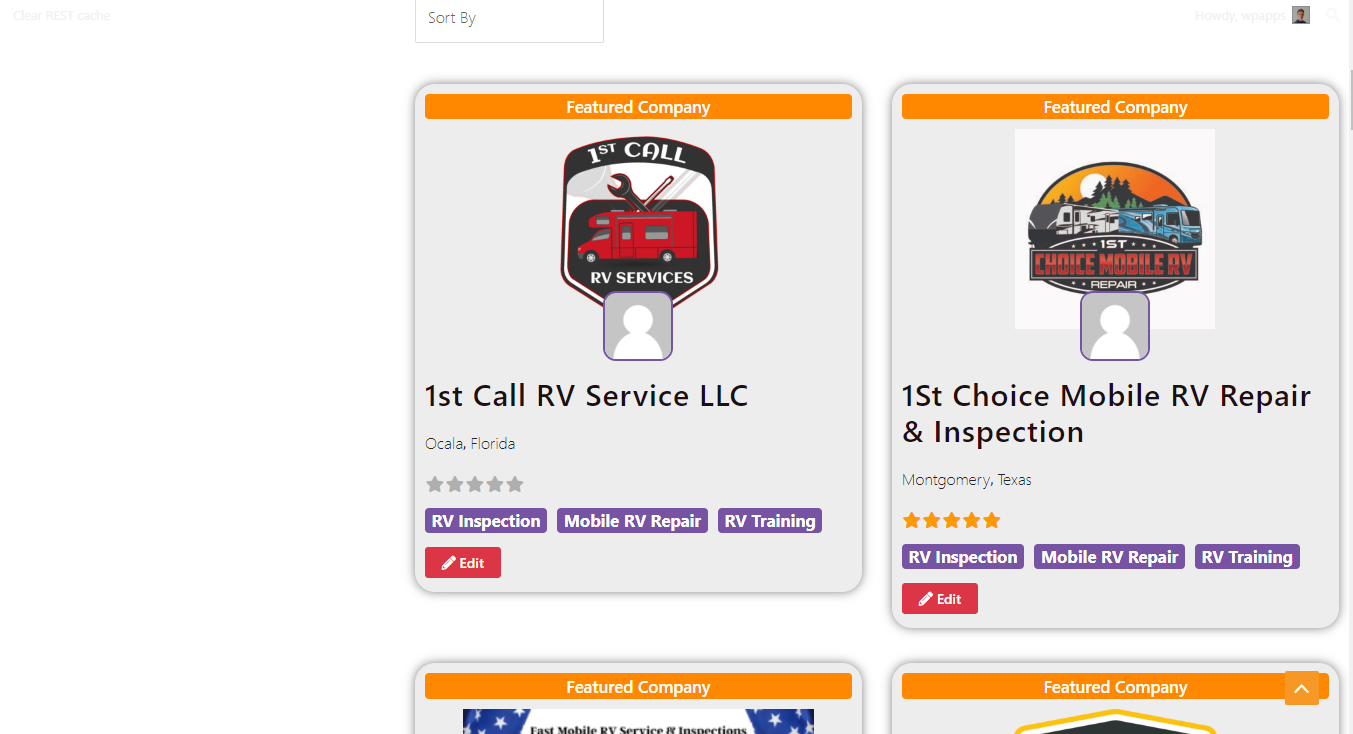Click the avatar icon on 1st Choice card
This screenshot has height=734, width=1353.
coord(1115,326)
